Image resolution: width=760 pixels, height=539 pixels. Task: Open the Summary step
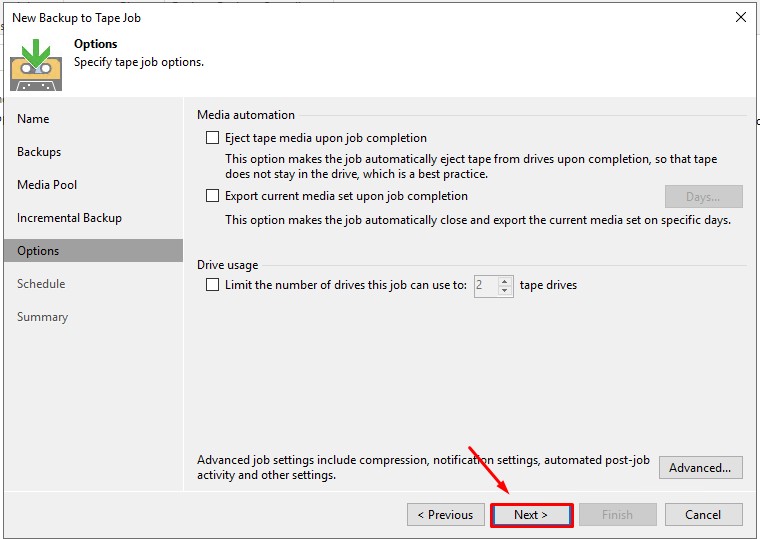tap(42, 317)
